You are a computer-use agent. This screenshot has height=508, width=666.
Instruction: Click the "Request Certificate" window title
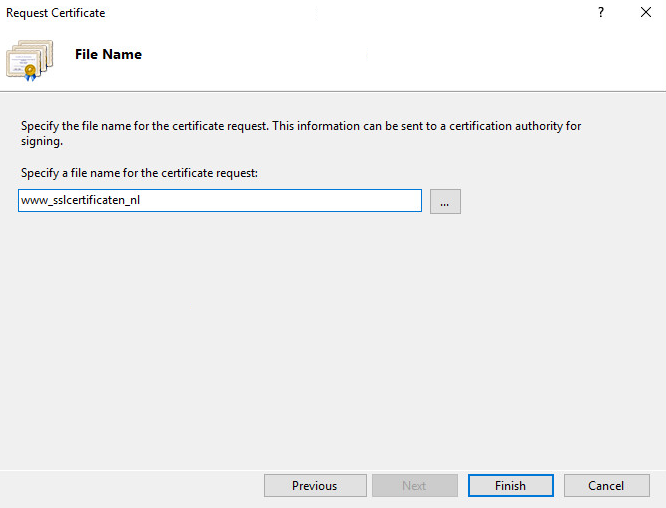click(x=56, y=13)
